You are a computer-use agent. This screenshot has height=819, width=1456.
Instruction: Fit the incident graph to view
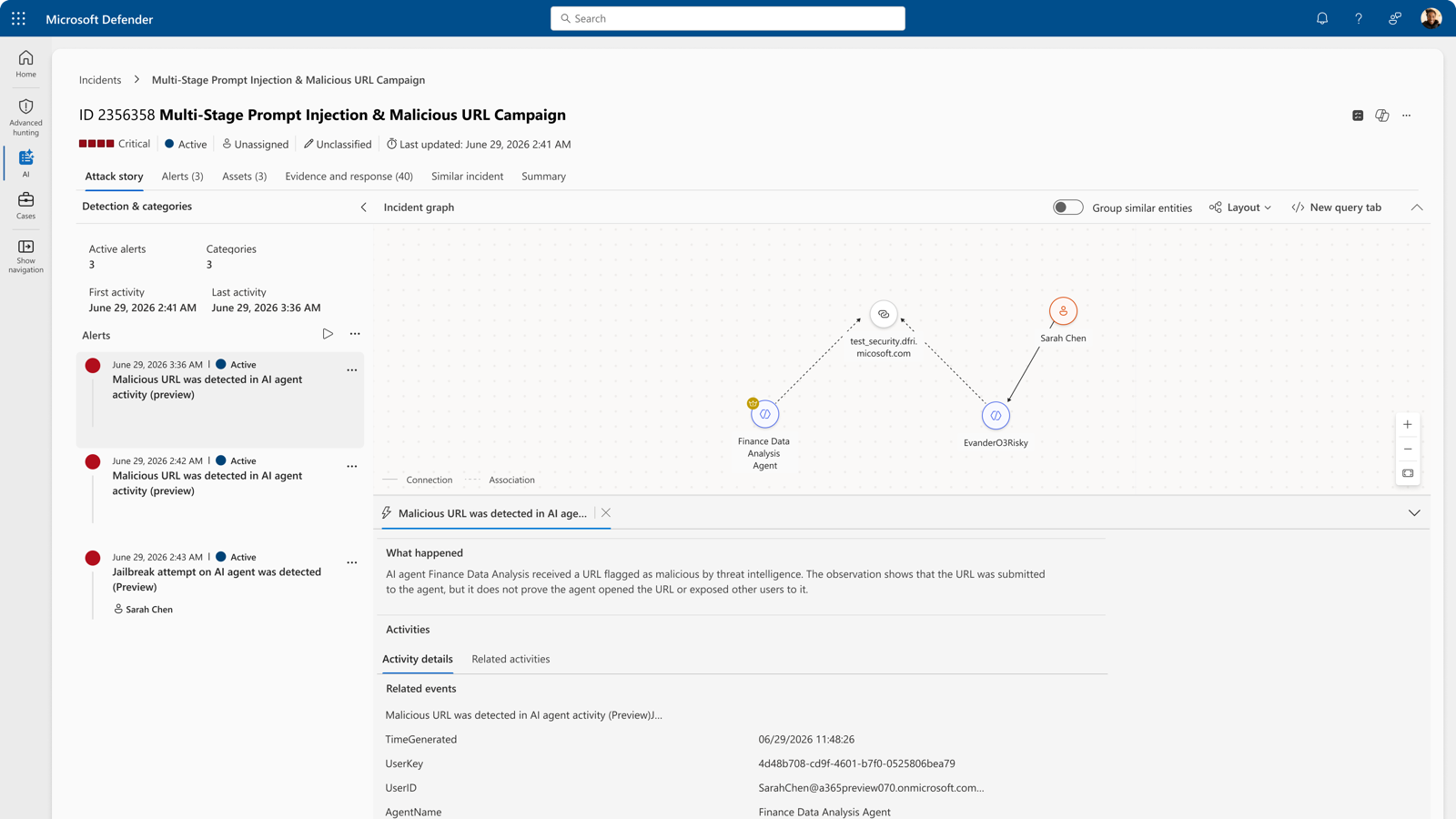click(x=1408, y=473)
